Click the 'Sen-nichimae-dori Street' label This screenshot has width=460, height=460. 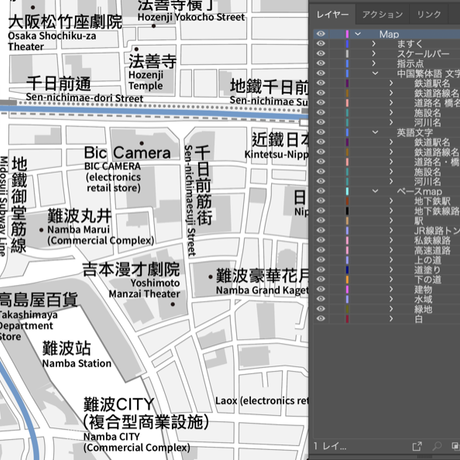pos(84,98)
